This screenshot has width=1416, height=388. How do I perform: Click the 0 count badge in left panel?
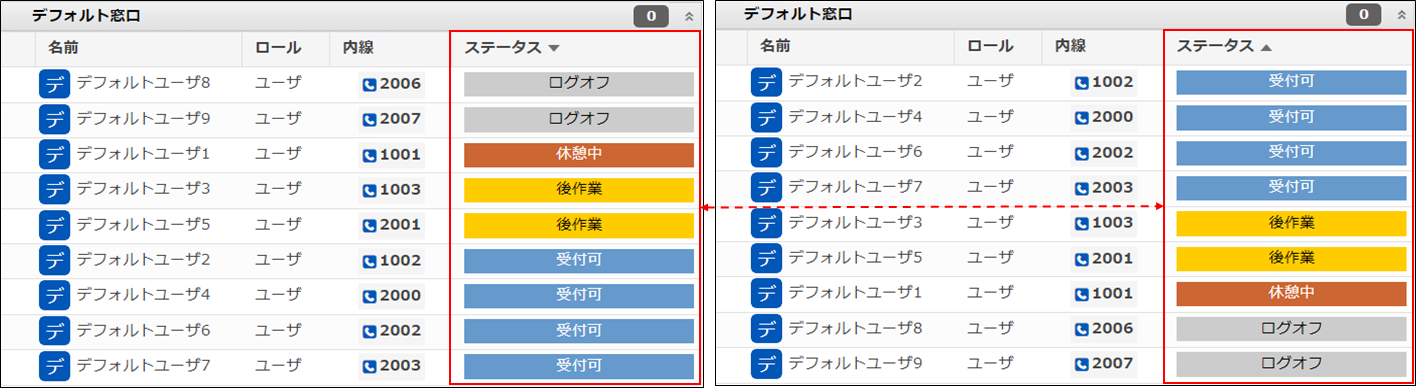(x=651, y=16)
